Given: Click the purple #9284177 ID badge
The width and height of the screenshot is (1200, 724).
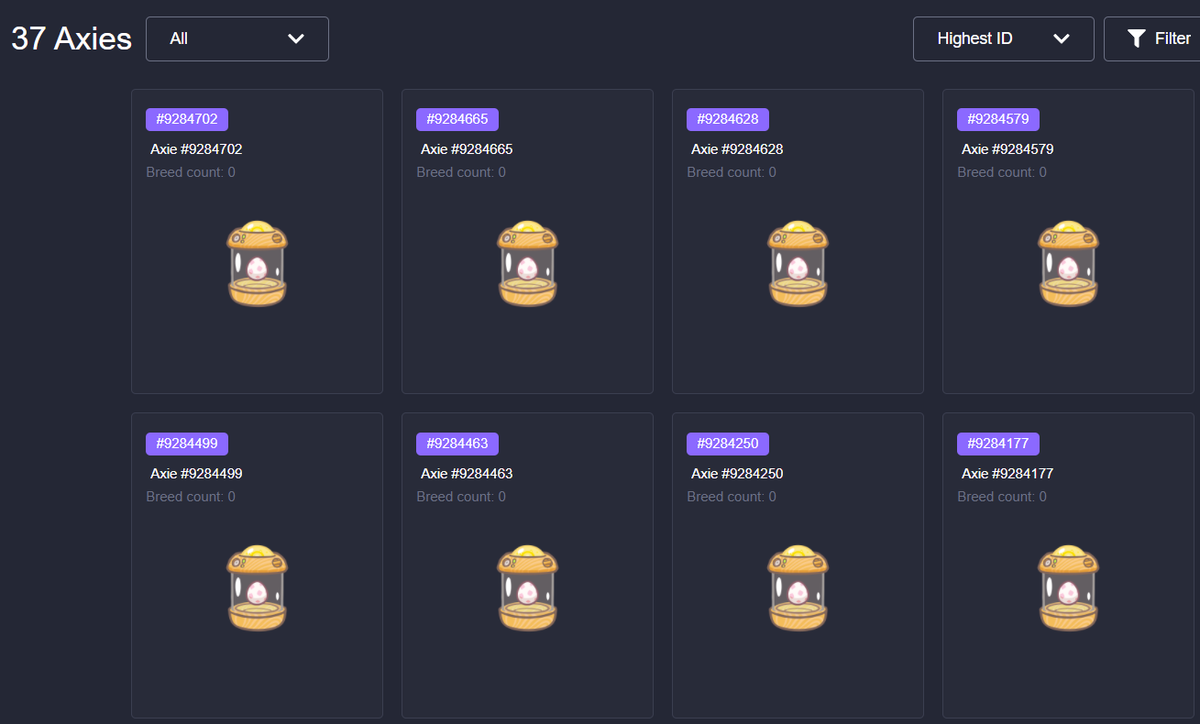Looking at the screenshot, I should [998, 444].
